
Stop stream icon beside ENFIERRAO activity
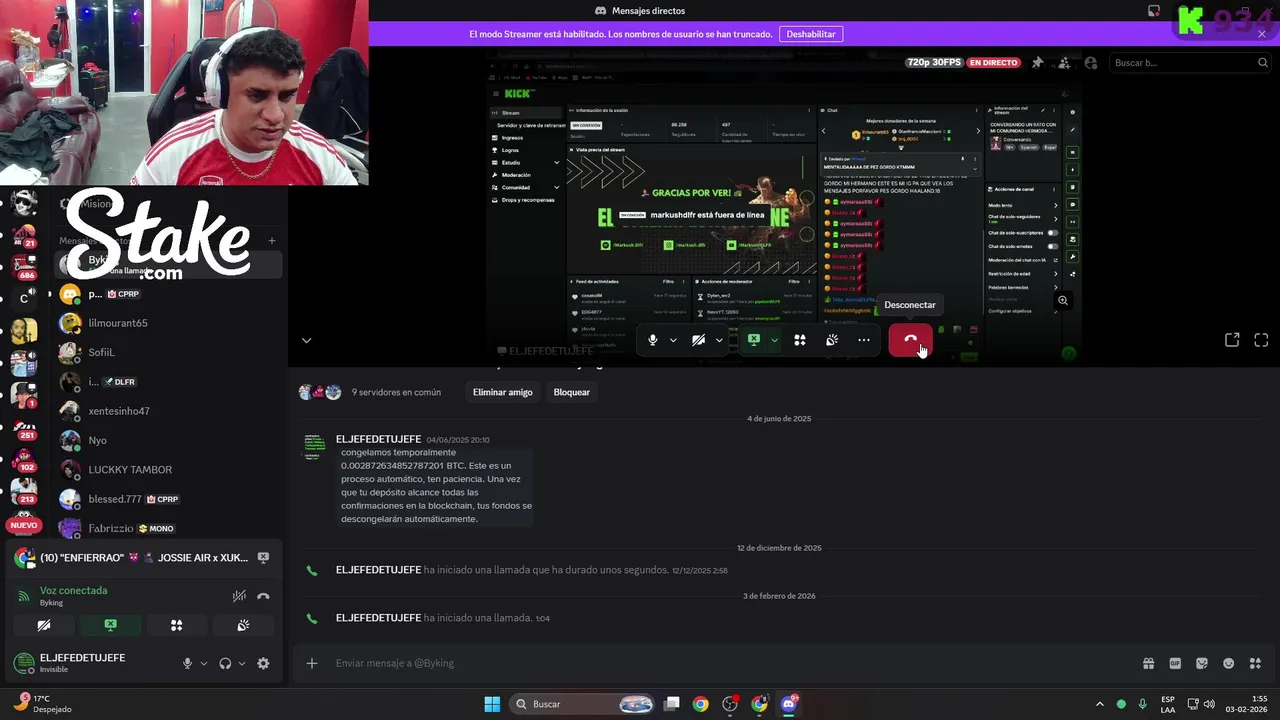(x=263, y=557)
